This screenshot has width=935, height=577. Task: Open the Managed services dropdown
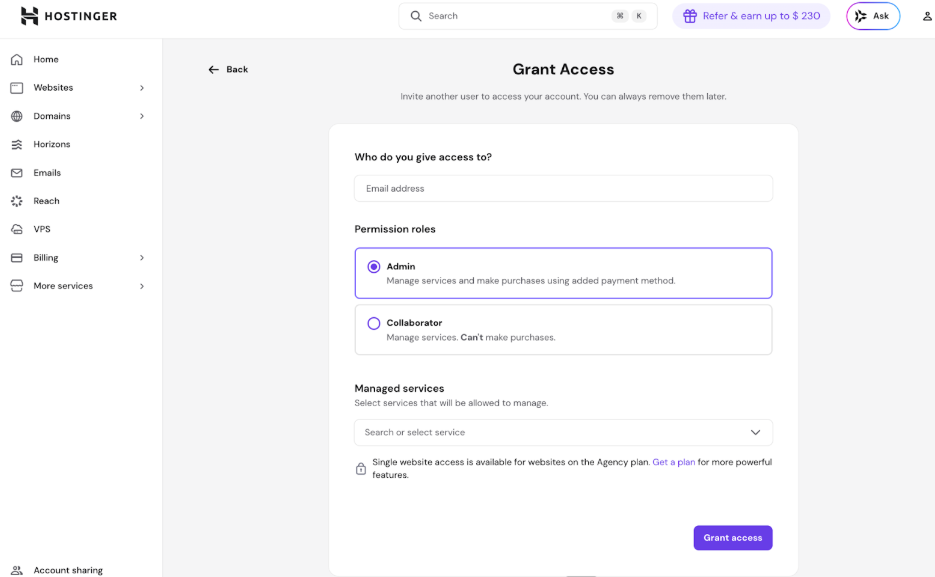point(563,432)
